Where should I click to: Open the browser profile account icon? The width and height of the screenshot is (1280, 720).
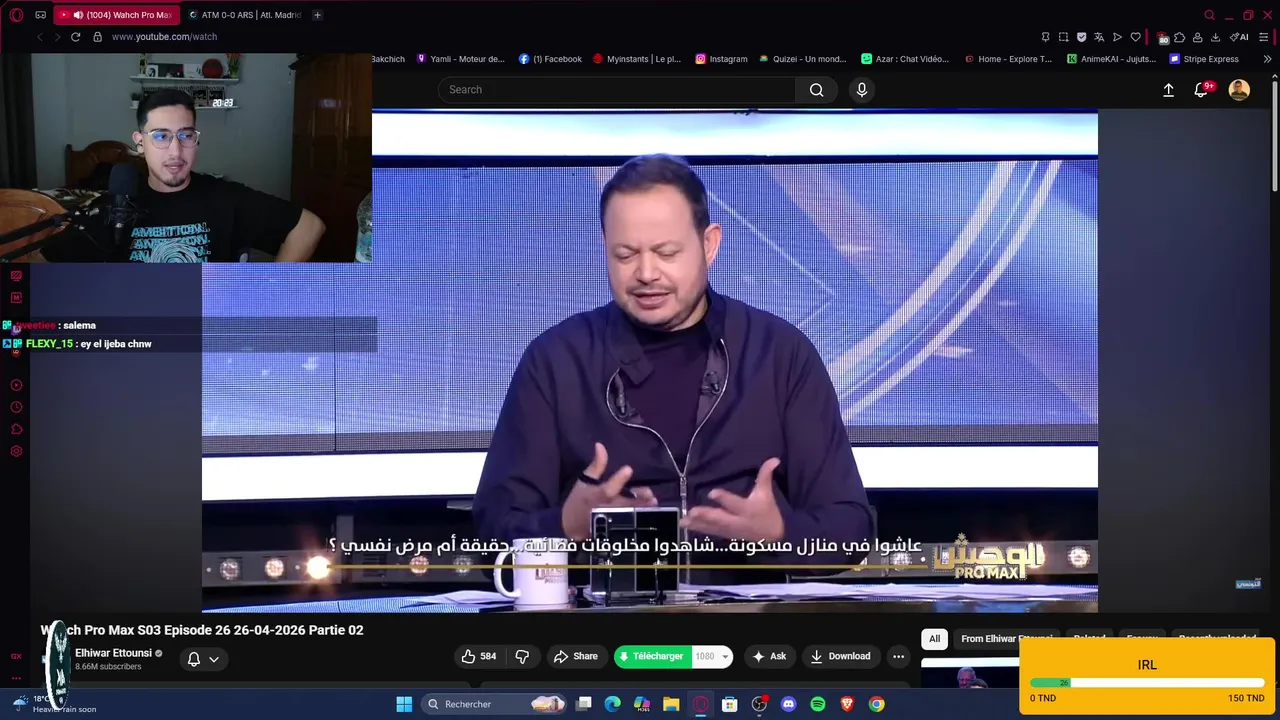pyautogui.click(x=1197, y=37)
